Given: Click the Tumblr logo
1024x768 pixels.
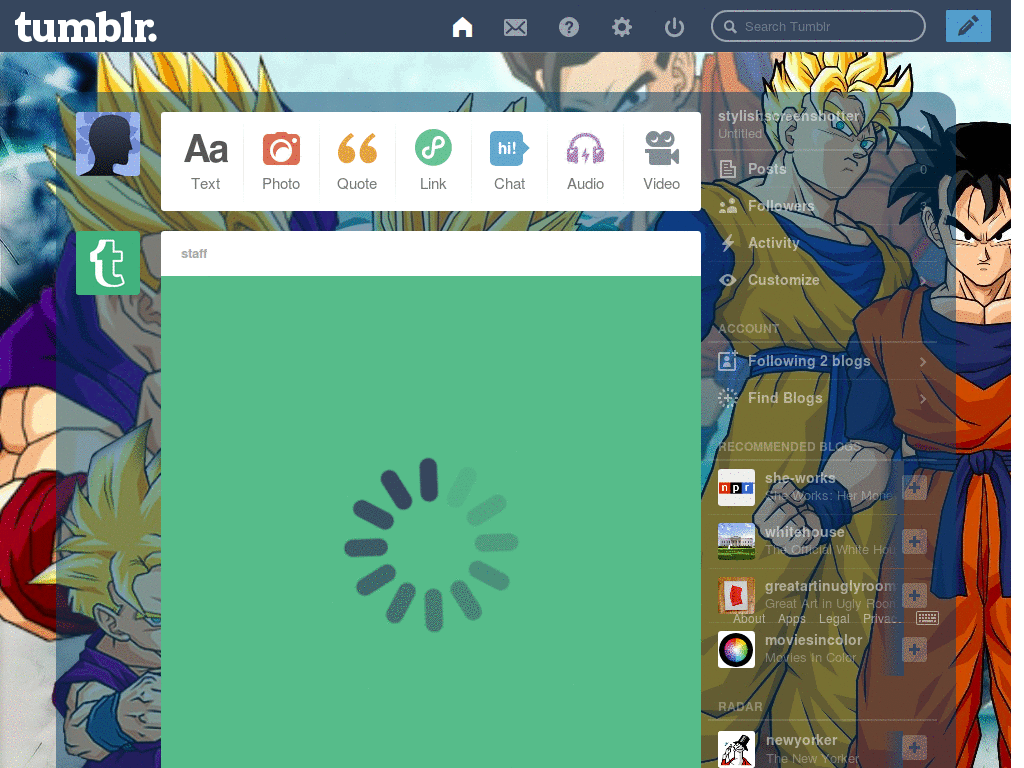Looking at the screenshot, I should tap(86, 27).
